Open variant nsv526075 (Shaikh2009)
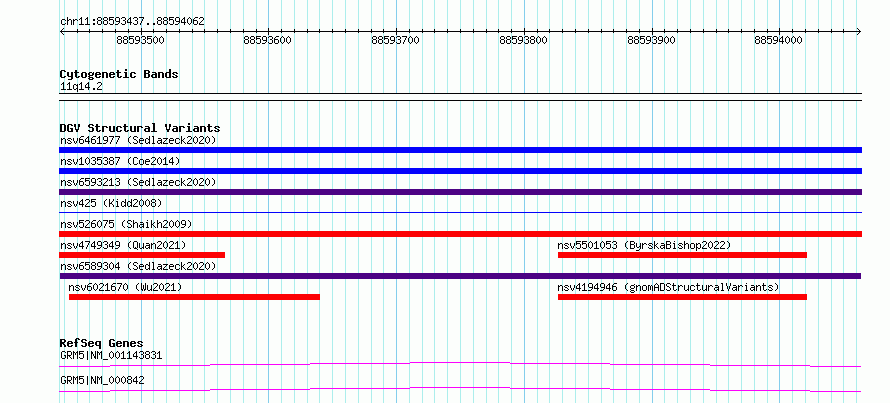Image resolution: width=890 pixels, height=403 pixels. click(126, 224)
